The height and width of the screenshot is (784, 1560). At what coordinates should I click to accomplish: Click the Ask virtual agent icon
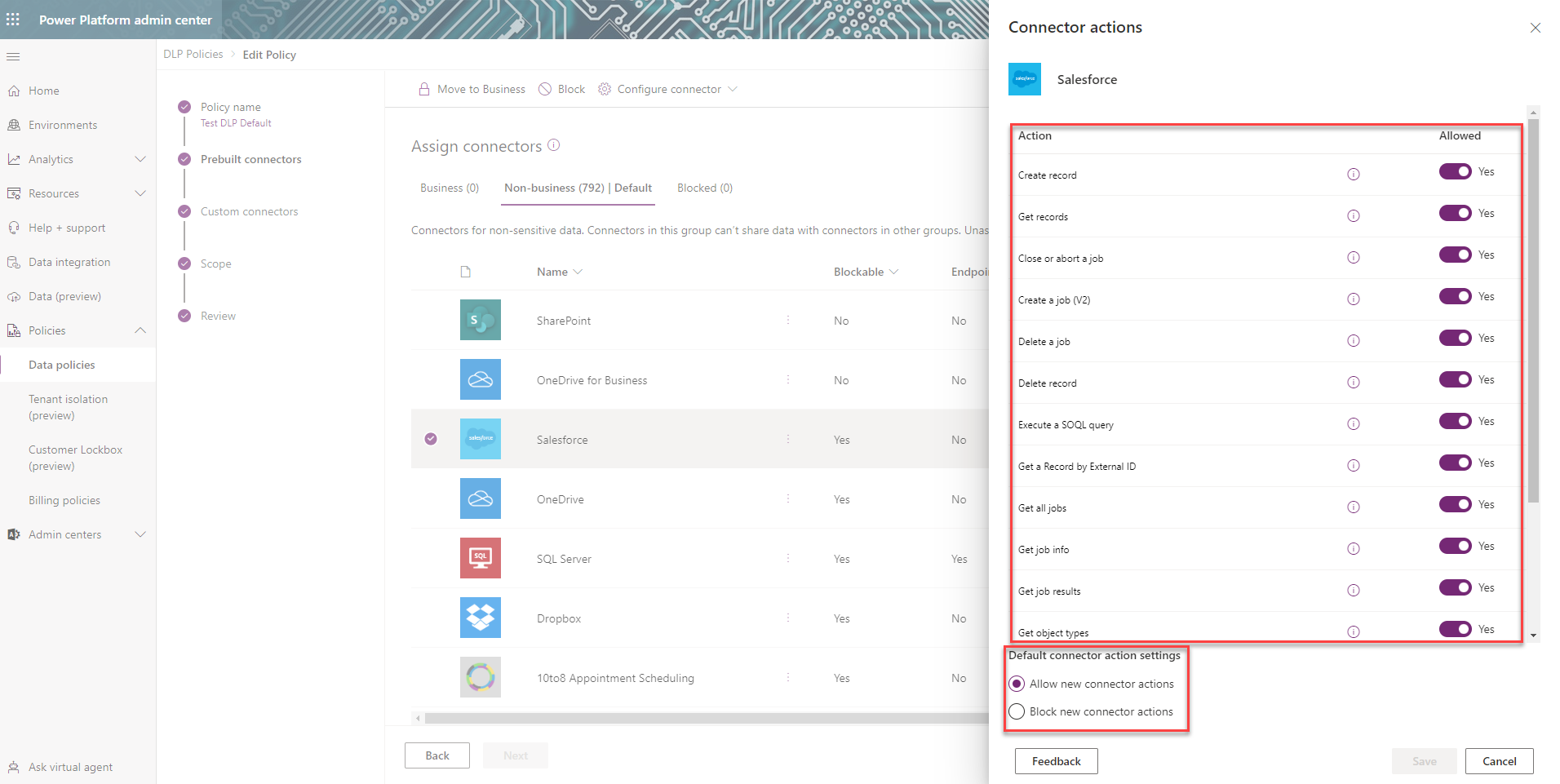pyautogui.click(x=14, y=767)
